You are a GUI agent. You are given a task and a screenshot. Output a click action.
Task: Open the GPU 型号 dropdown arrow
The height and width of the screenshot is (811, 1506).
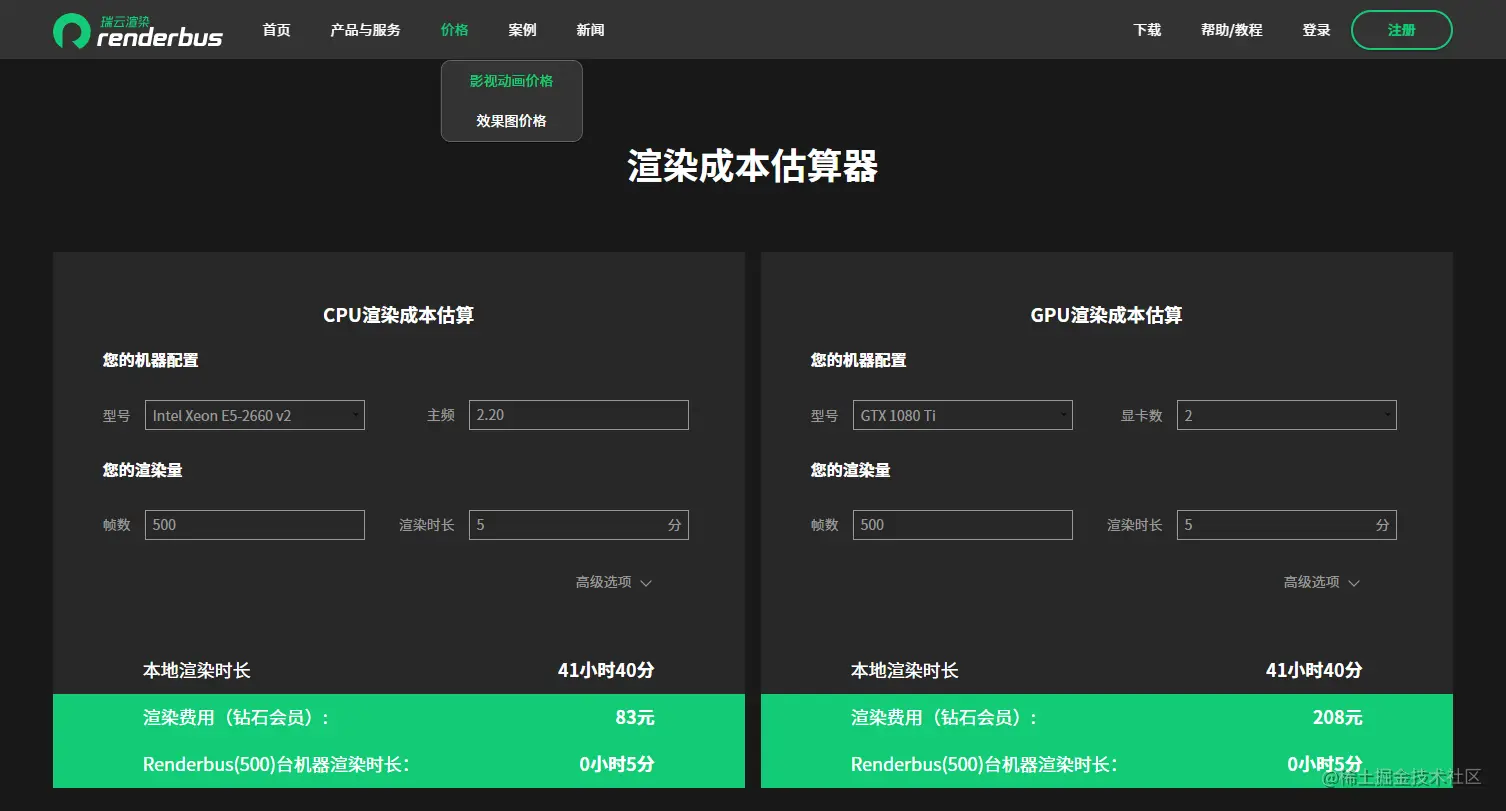click(1063, 415)
